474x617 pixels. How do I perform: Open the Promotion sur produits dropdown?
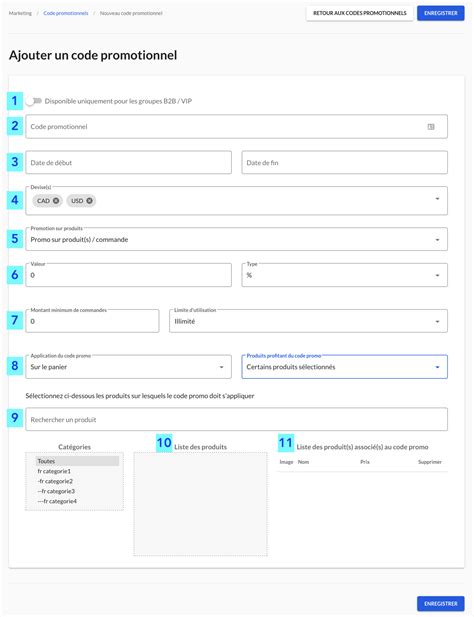(236, 239)
